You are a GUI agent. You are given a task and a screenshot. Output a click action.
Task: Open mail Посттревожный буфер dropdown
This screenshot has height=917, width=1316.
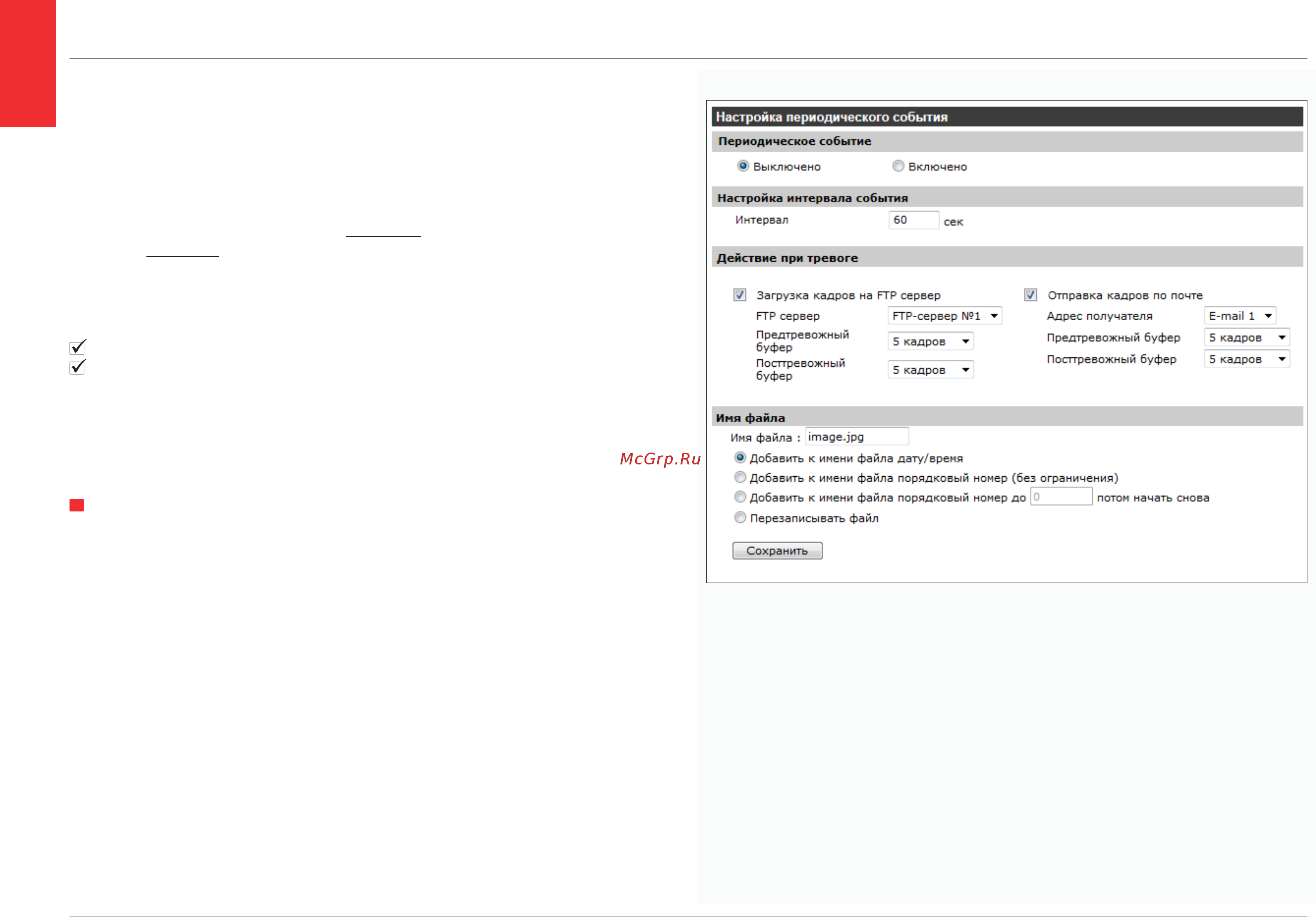(x=1246, y=359)
